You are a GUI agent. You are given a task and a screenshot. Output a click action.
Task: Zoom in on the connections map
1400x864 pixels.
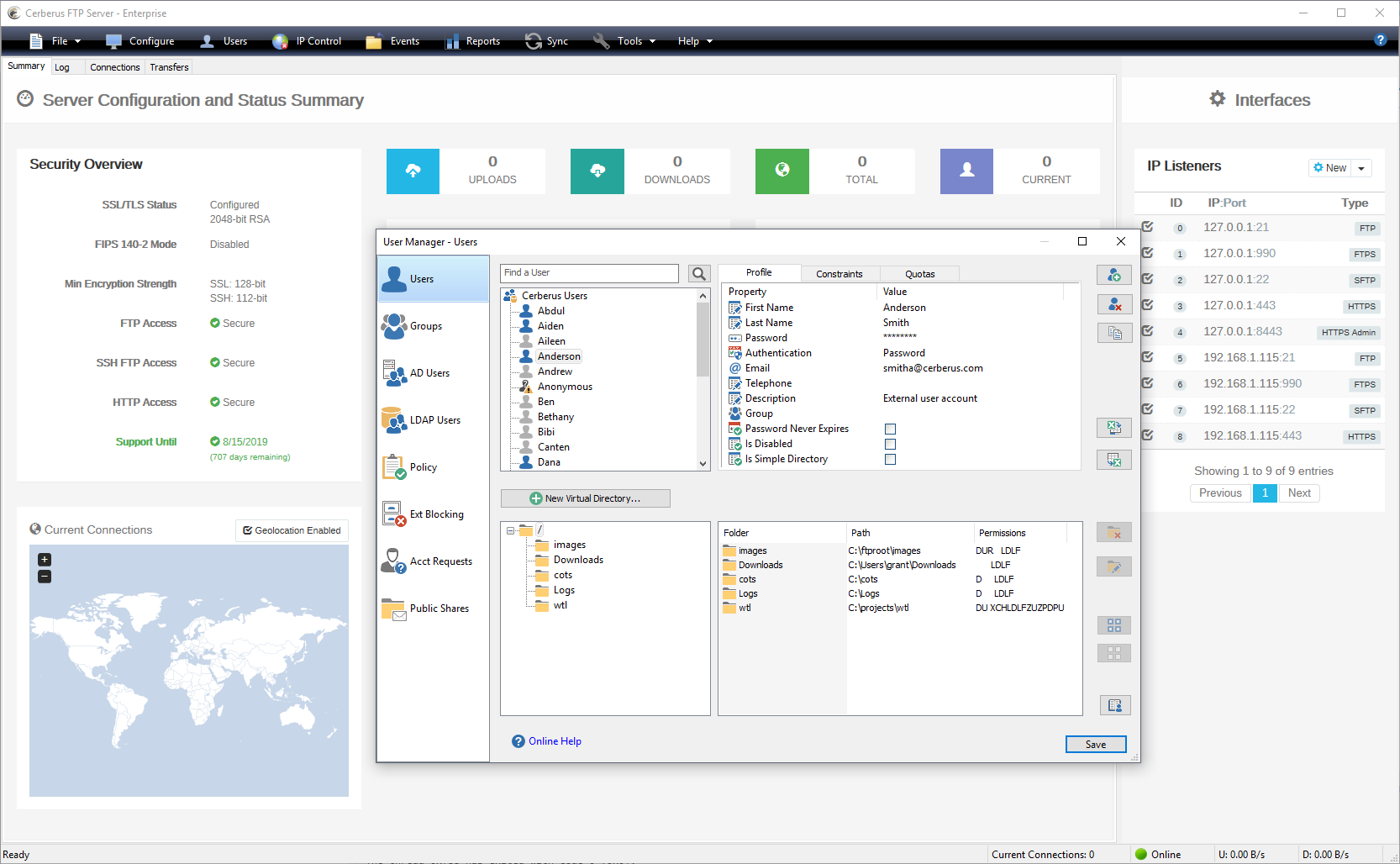[45, 560]
